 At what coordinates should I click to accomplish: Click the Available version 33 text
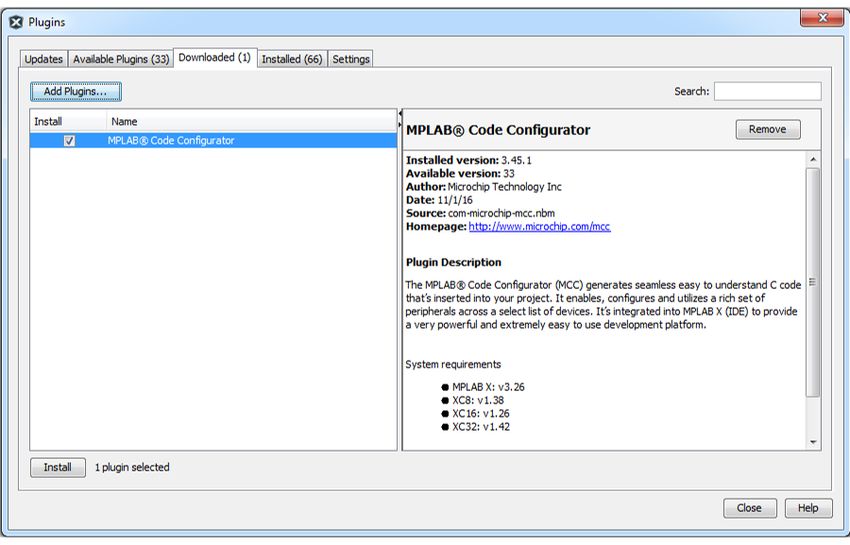(x=460, y=174)
